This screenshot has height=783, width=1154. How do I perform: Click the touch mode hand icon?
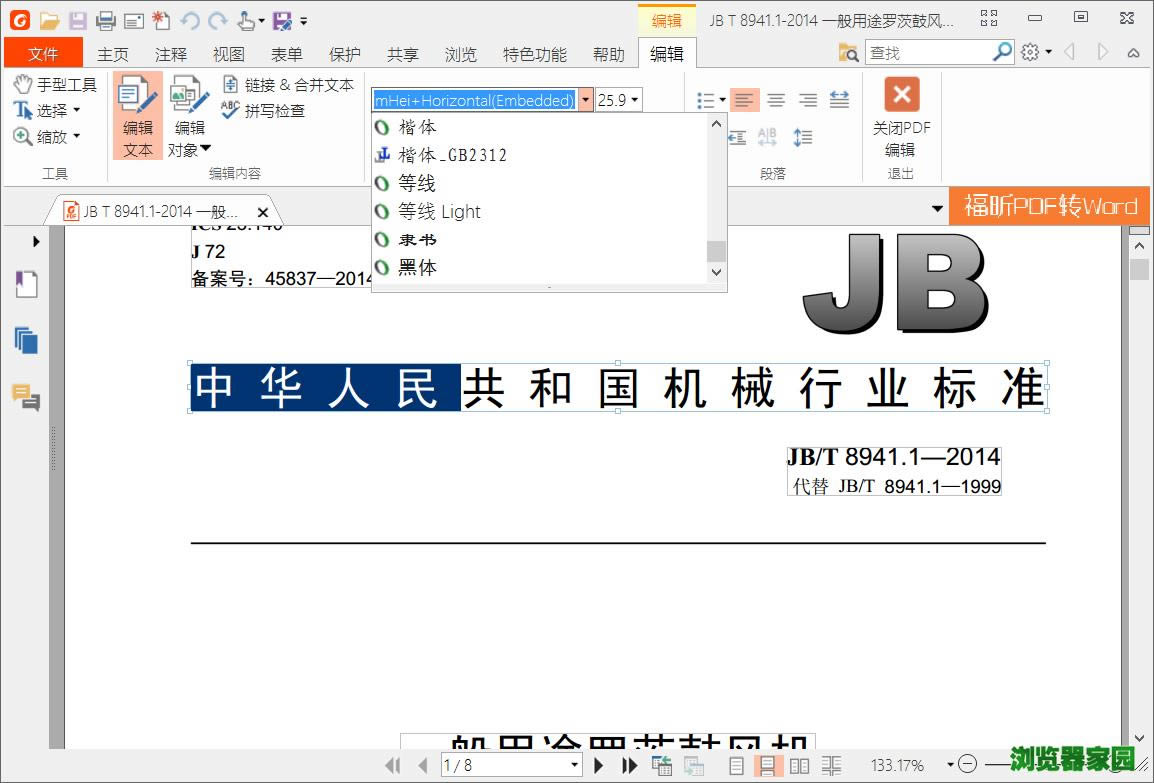(x=246, y=20)
